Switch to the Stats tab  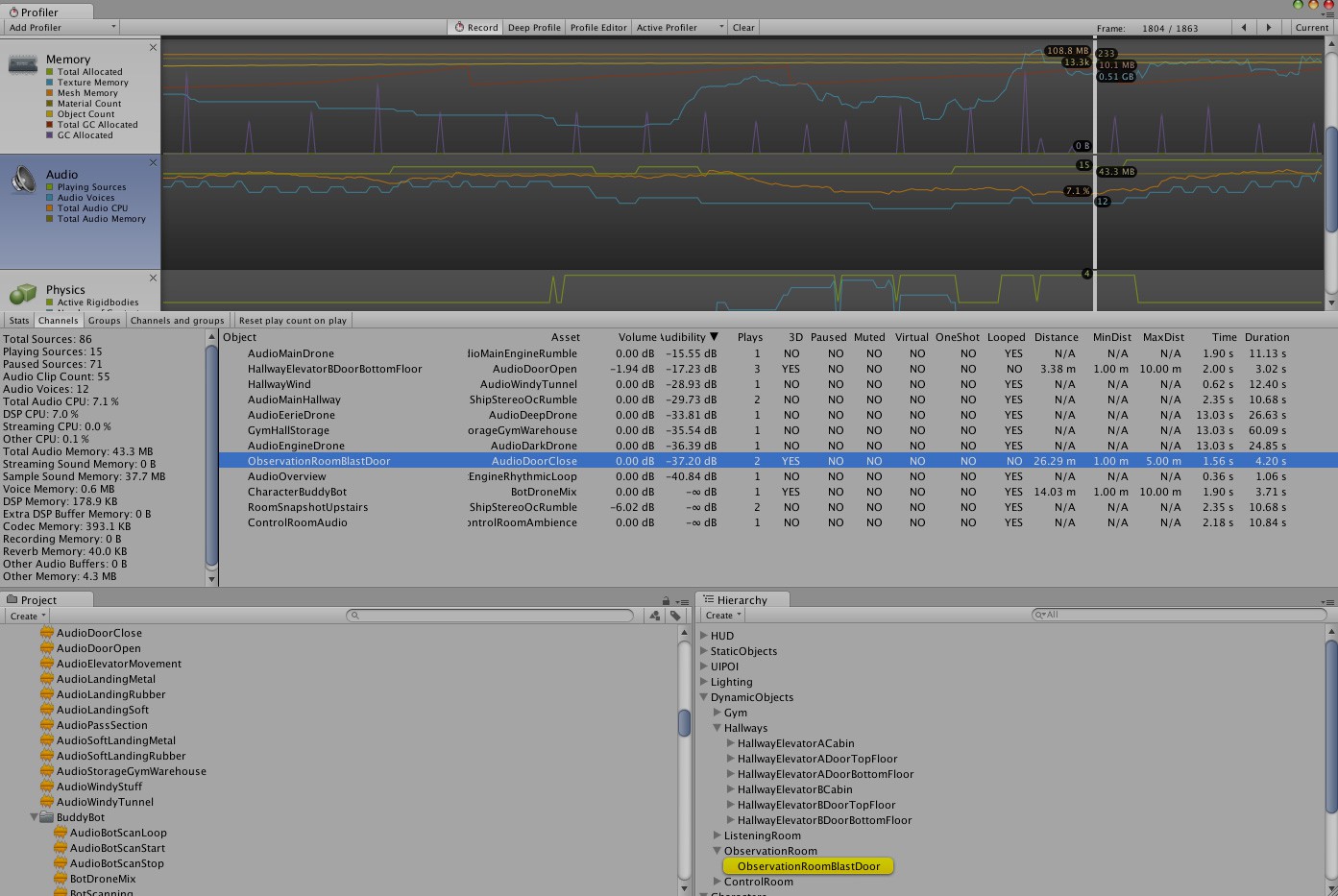point(19,321)
